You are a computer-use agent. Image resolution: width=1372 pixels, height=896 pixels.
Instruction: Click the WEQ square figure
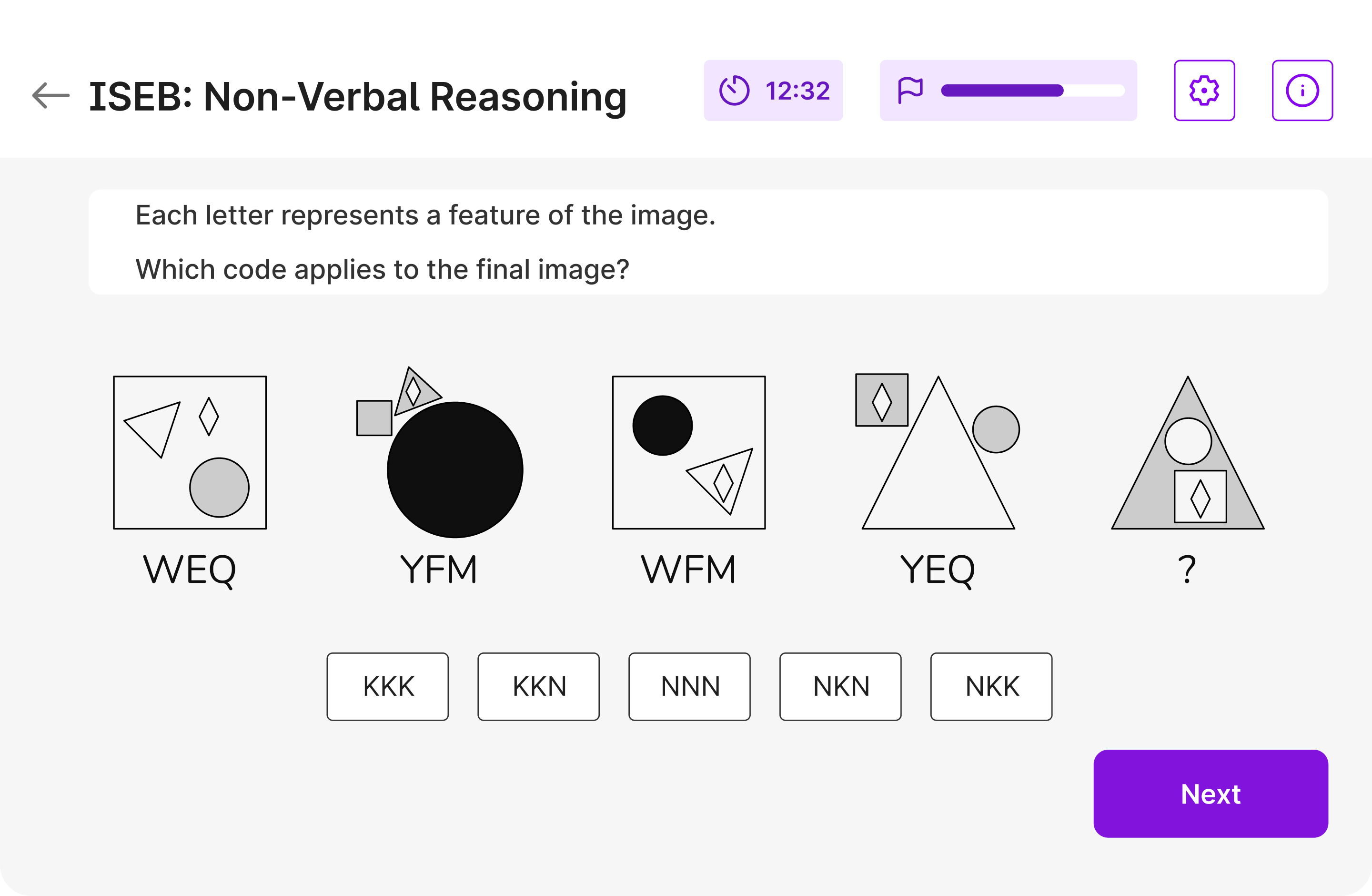tap(190, 453)
